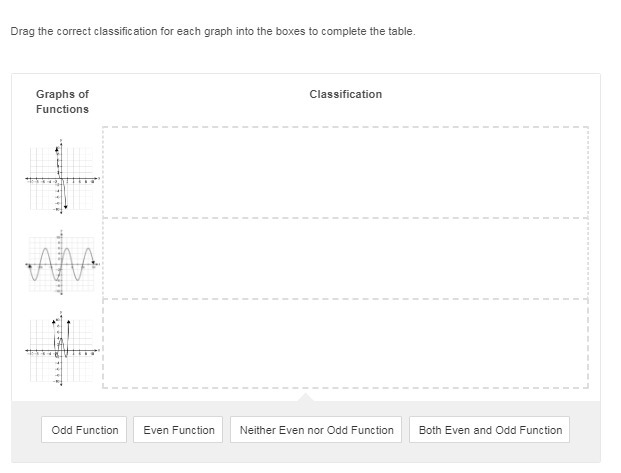Click the drag instruction sentence at the top
This screenshot has height=473, width=621.
coord(212,31)
